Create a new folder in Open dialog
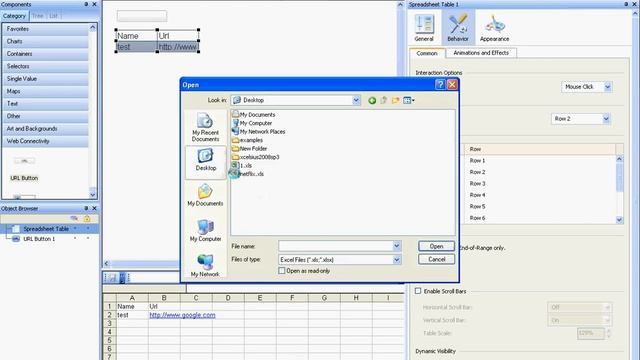The height and width of the screenshot is (360, 640). [x=395, y=100]
